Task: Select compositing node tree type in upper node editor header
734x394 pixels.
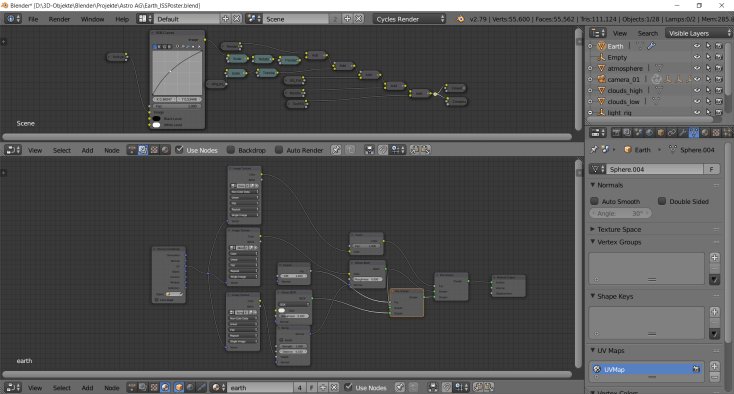Action: point(143,150)
